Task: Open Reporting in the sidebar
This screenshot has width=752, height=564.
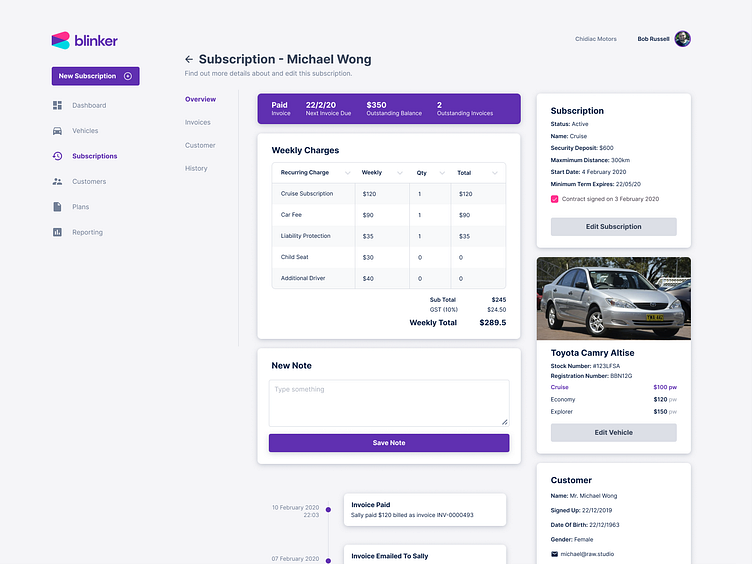Action: coord(87,232)
